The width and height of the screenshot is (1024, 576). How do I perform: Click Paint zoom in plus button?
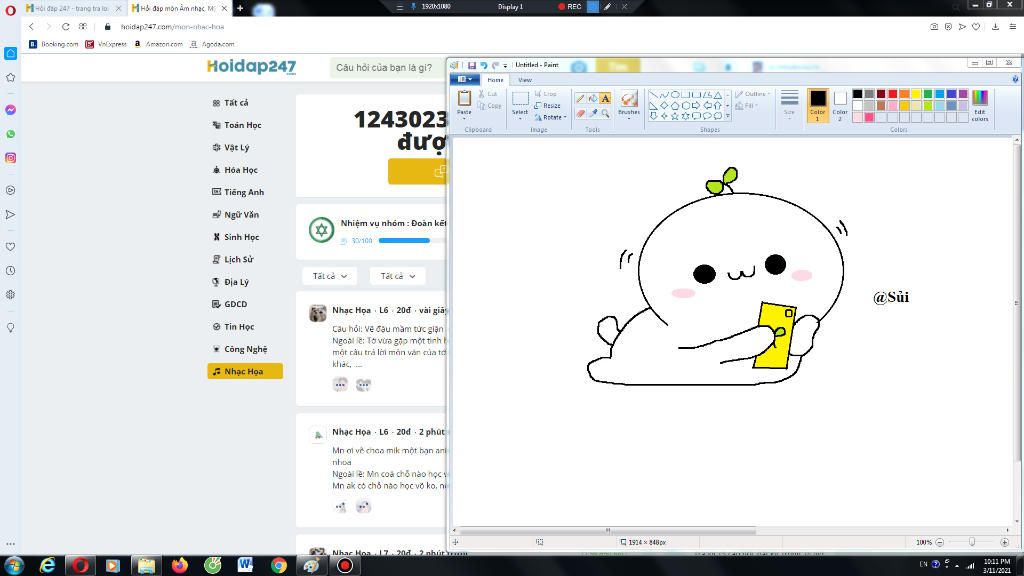pos(1004,542)
